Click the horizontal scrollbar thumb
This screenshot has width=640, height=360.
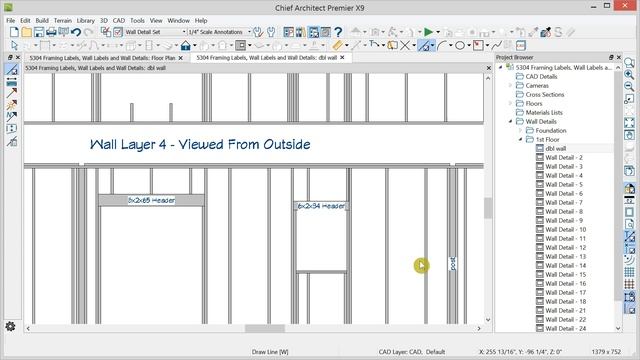point(265,328)
